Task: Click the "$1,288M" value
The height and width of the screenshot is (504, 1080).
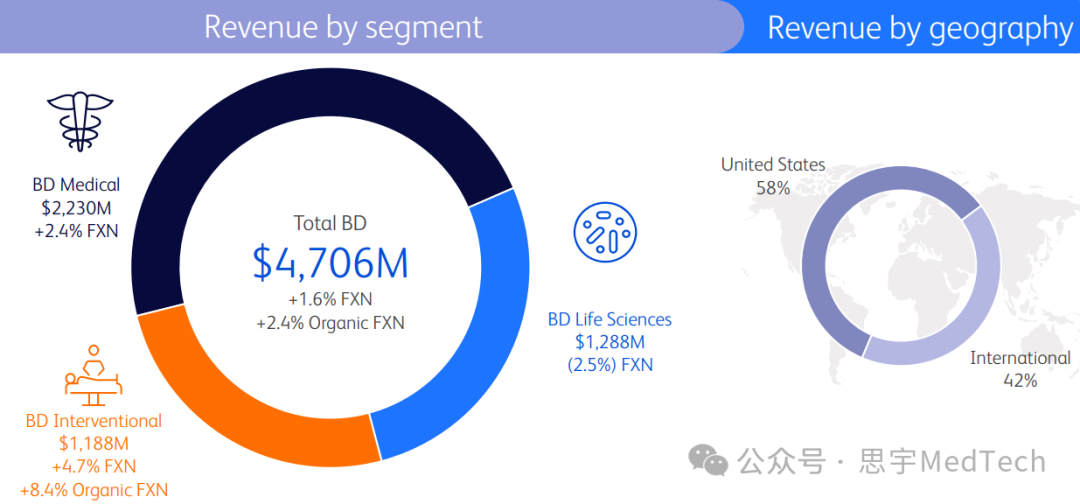Action: point(610,342)
